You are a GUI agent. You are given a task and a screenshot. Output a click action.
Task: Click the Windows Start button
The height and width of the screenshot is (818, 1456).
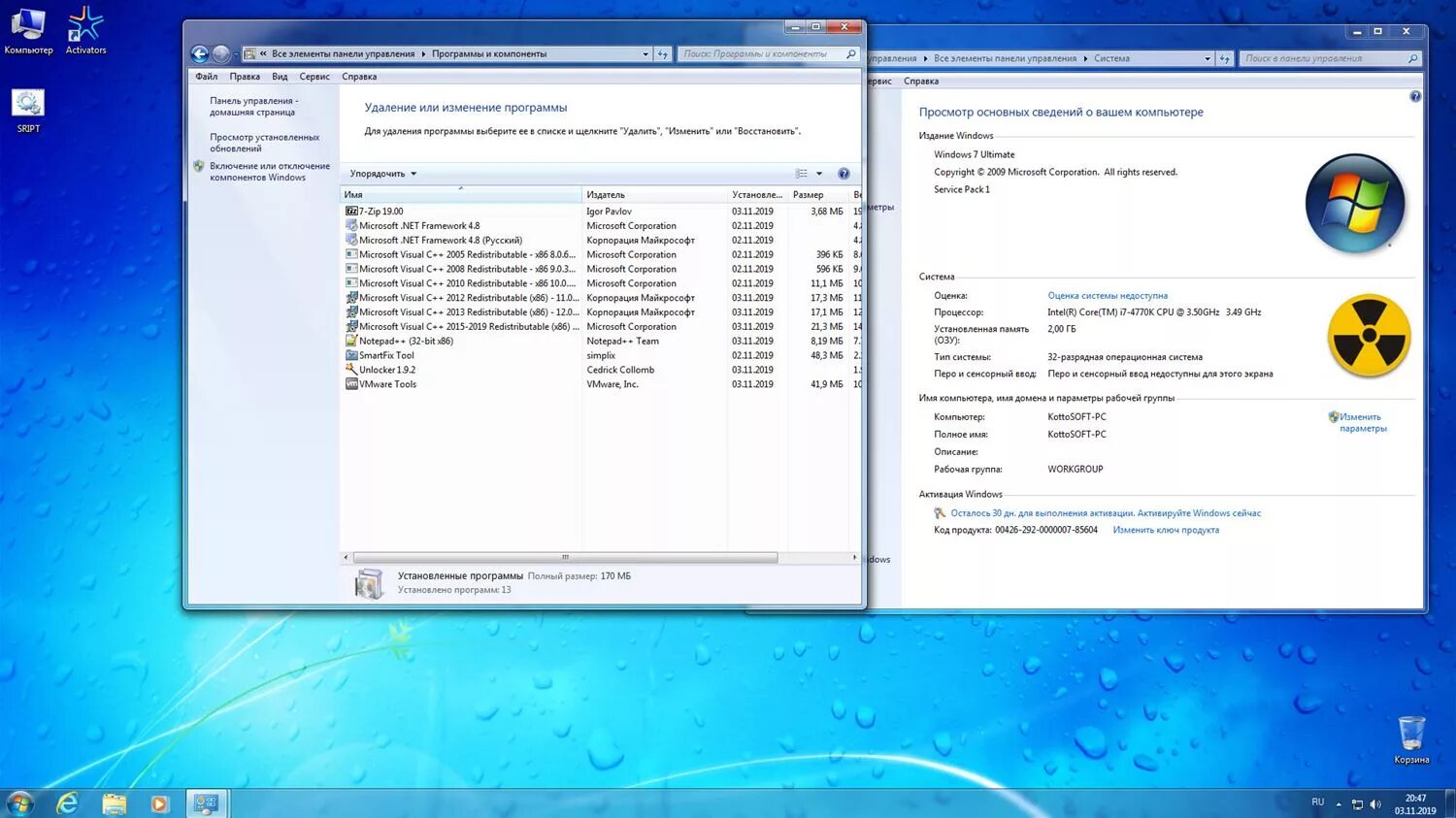pos(19,803)
